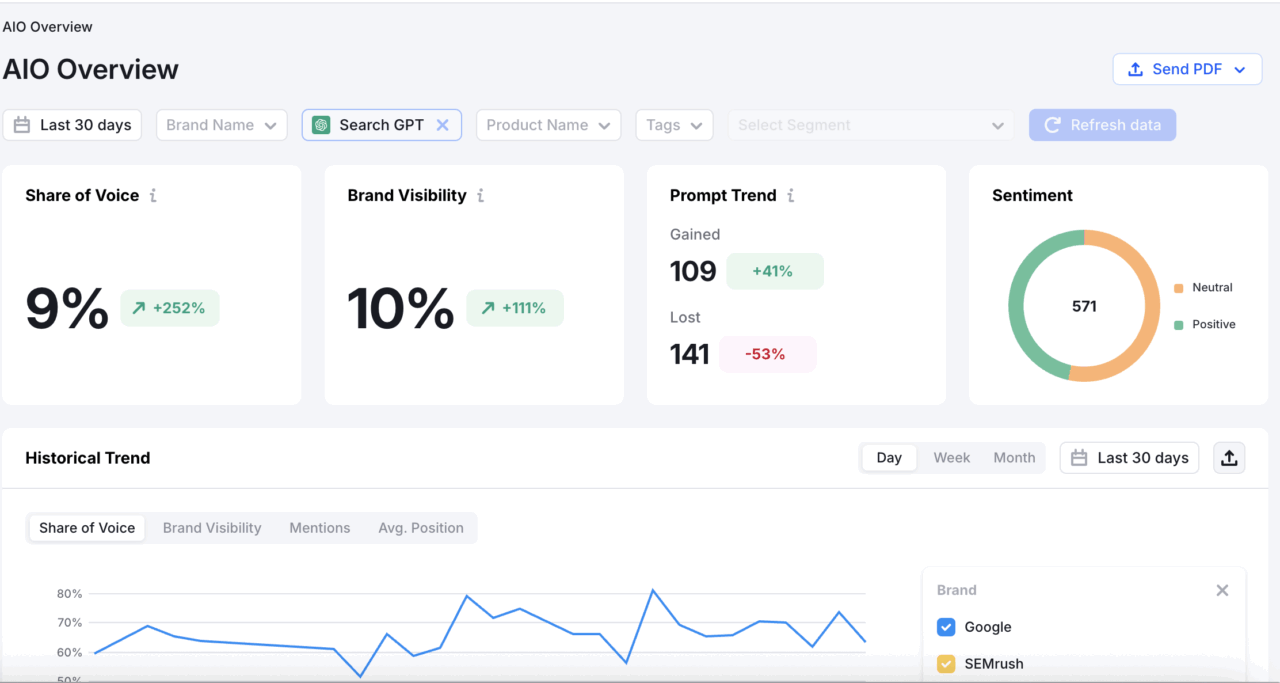
Task: Open the Select Segment dropdown
Action: [870, 125]
